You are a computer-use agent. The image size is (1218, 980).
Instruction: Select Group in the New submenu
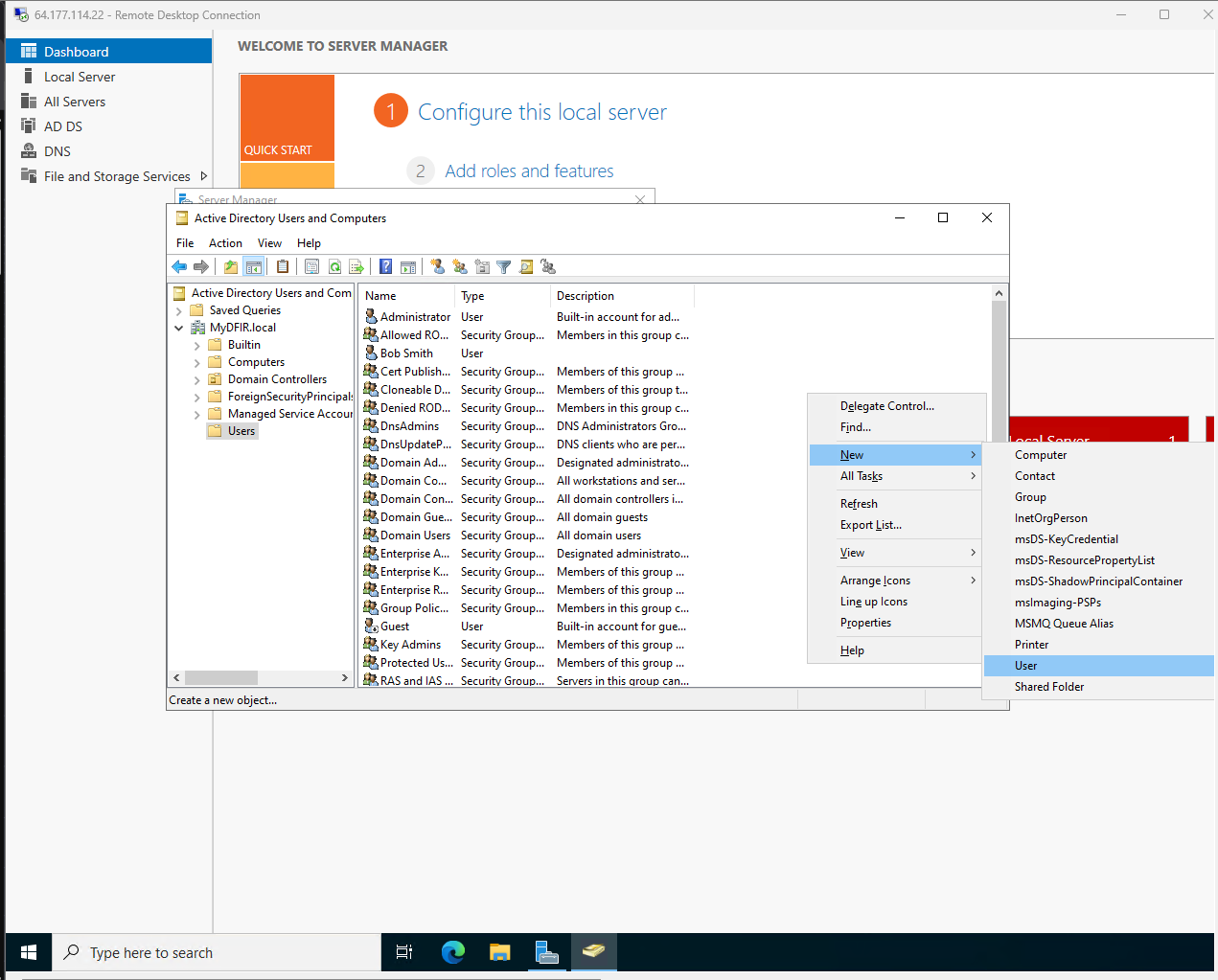coord(1099,497)
